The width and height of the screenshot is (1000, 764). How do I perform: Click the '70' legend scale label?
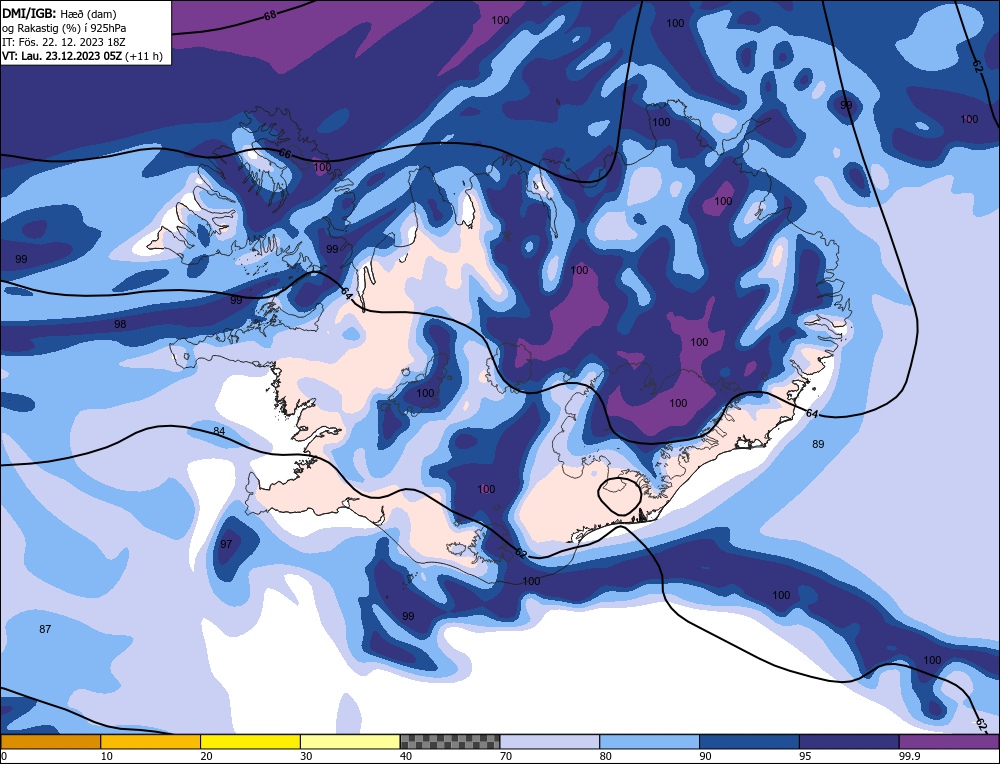(506, 756)
